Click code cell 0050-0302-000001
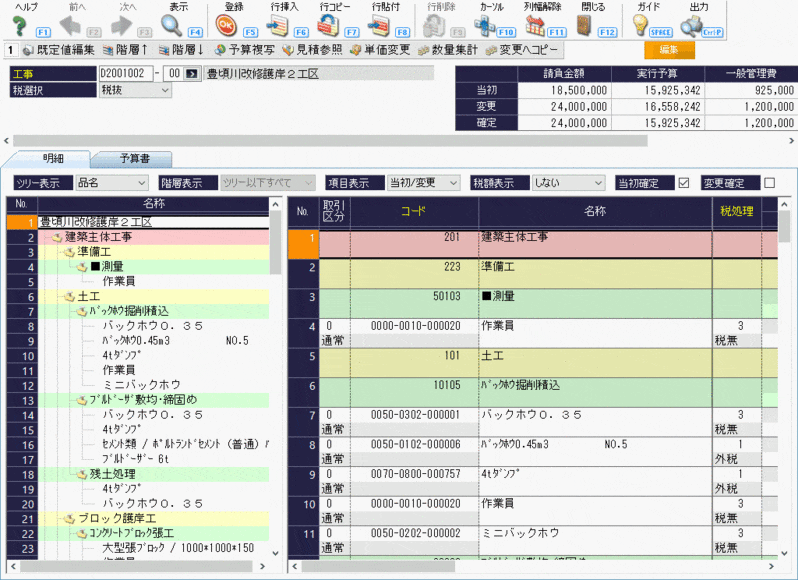 click(x=415, y=415)
